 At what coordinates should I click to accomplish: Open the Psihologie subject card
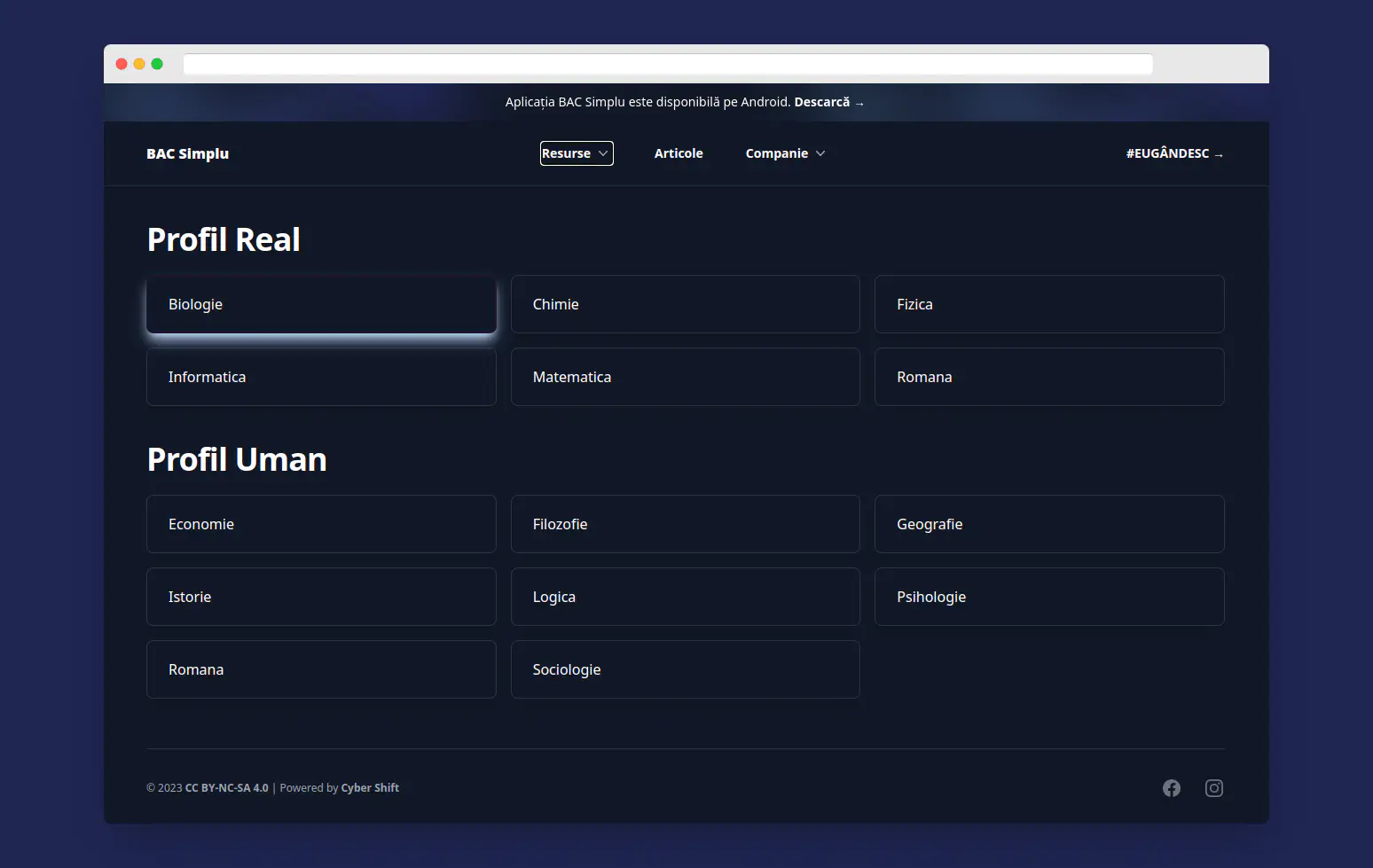pyautogui.click(x=1049, y=597)
